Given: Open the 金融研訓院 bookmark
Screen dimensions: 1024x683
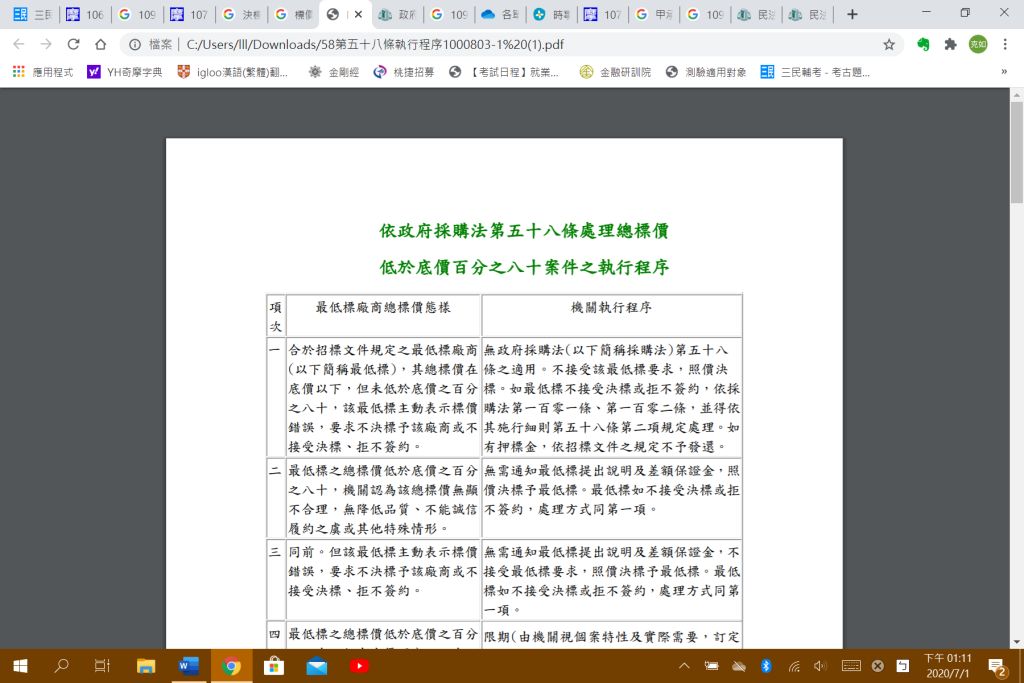Looking at the screenshot, I should coord(615,72).
